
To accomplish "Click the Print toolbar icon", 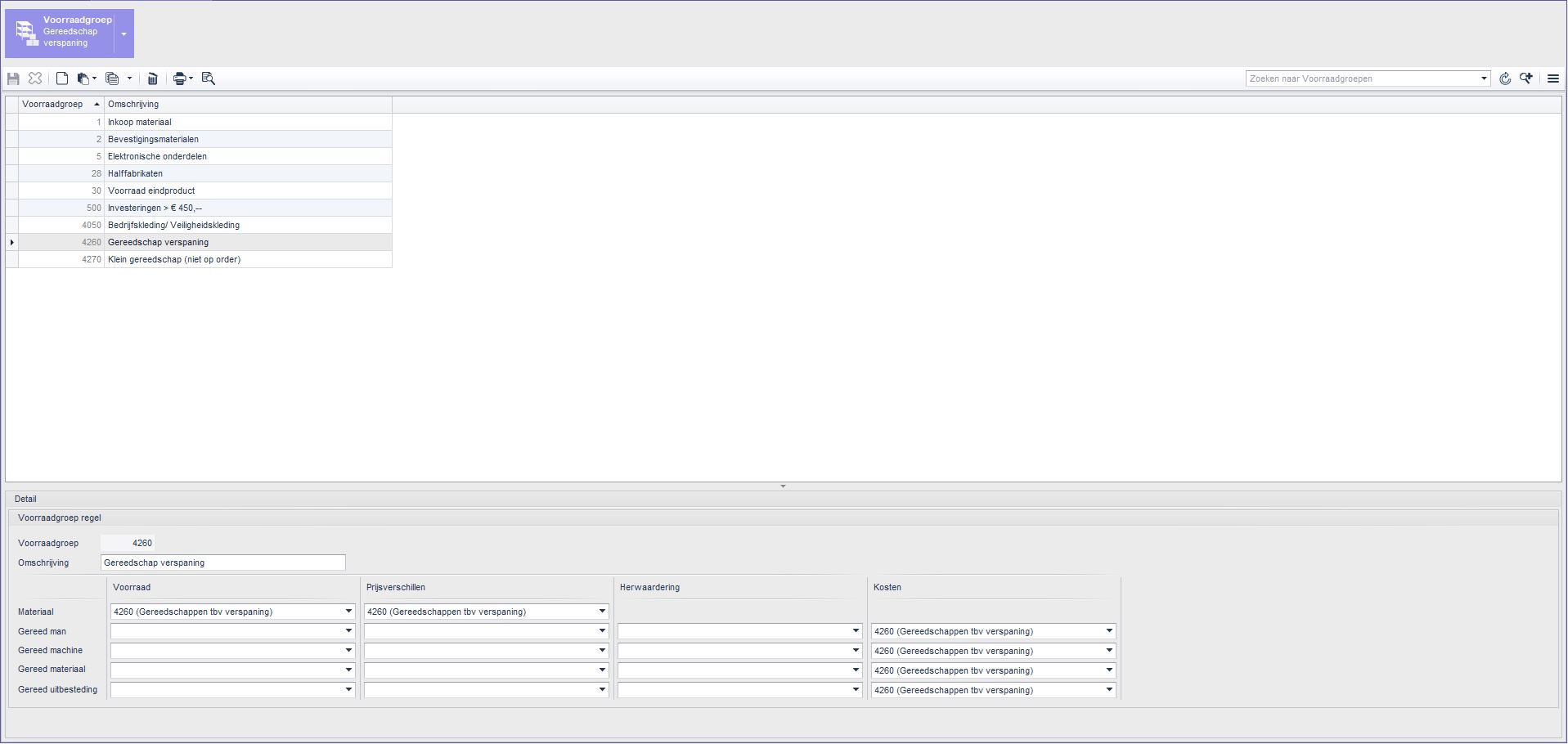I will 180,78.
